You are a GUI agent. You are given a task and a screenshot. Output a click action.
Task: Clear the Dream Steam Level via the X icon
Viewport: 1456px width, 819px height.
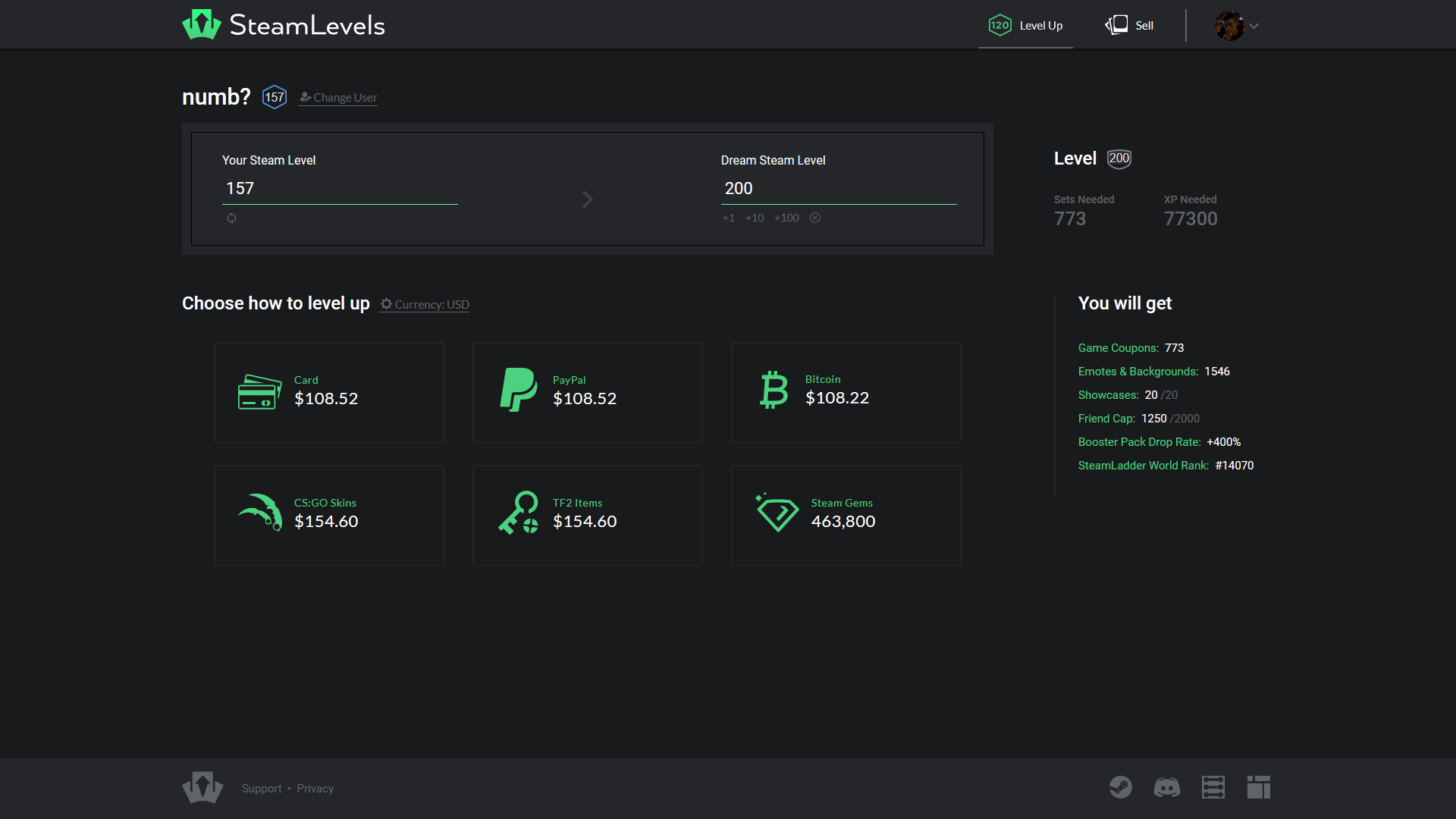[815, 218]
